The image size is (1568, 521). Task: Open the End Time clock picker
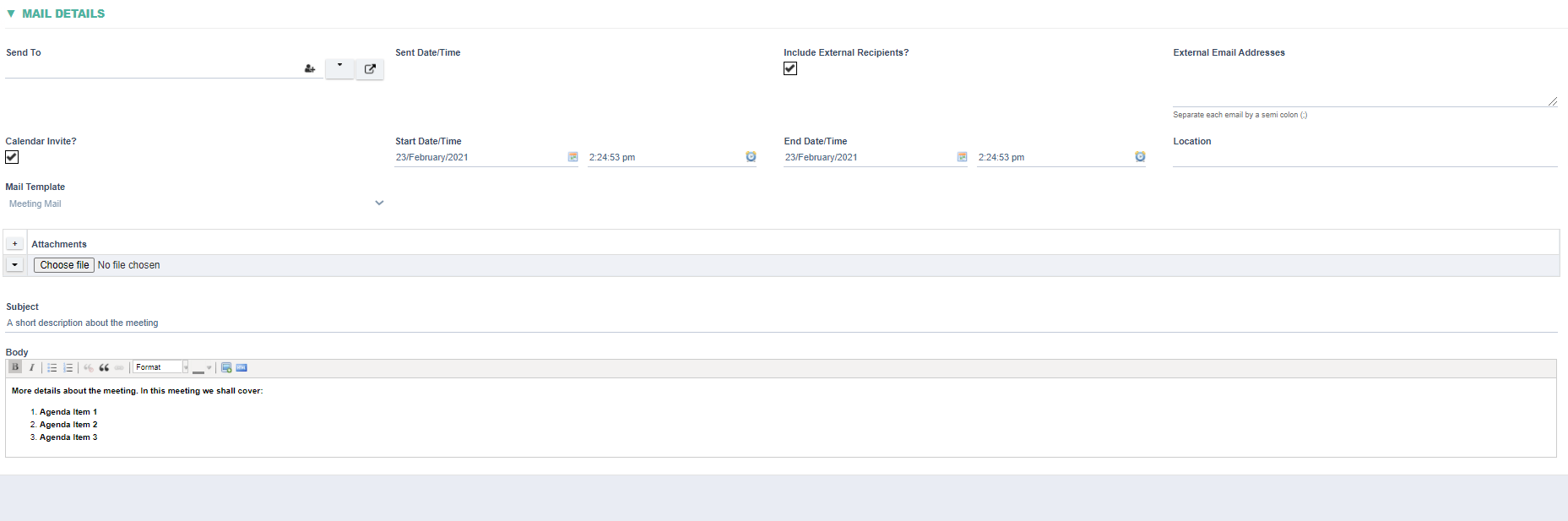[x=1140, y=157]
